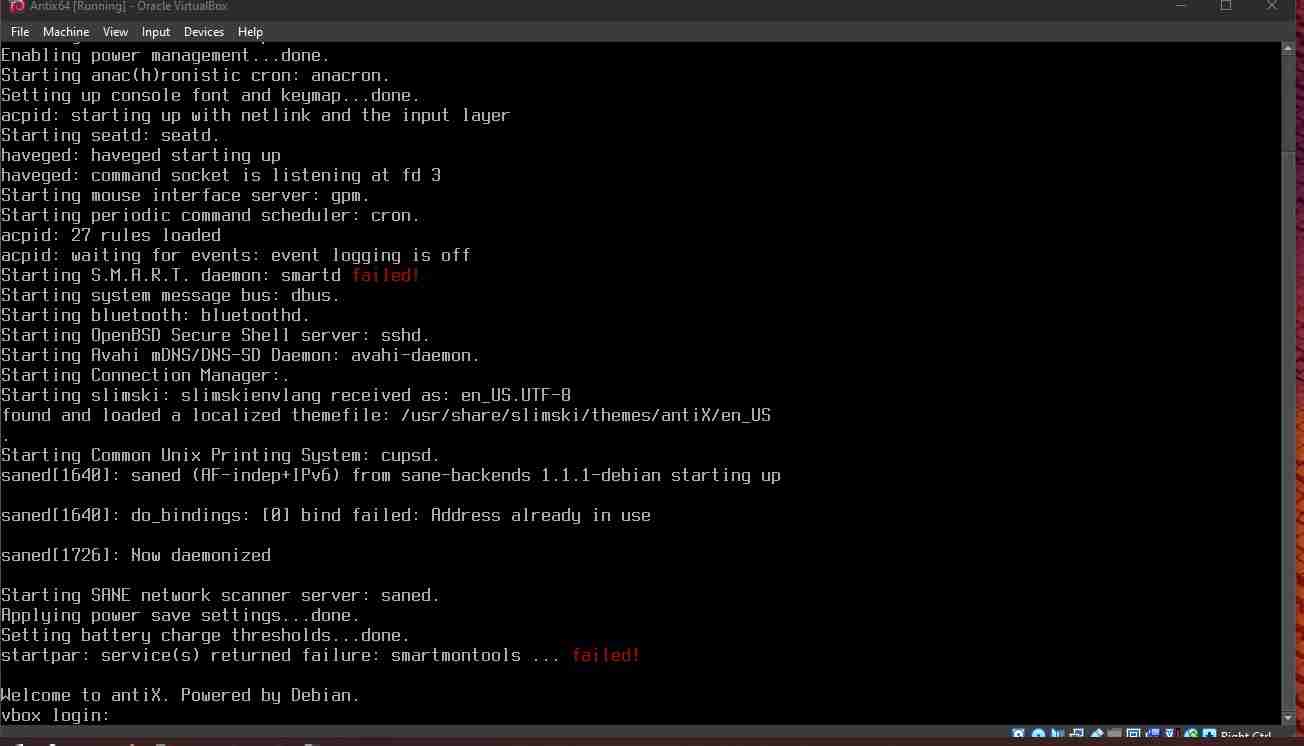This screenshot has height=746, width=1304.
Task: Click the mouse integration status icon
Action: point(1190,737)
